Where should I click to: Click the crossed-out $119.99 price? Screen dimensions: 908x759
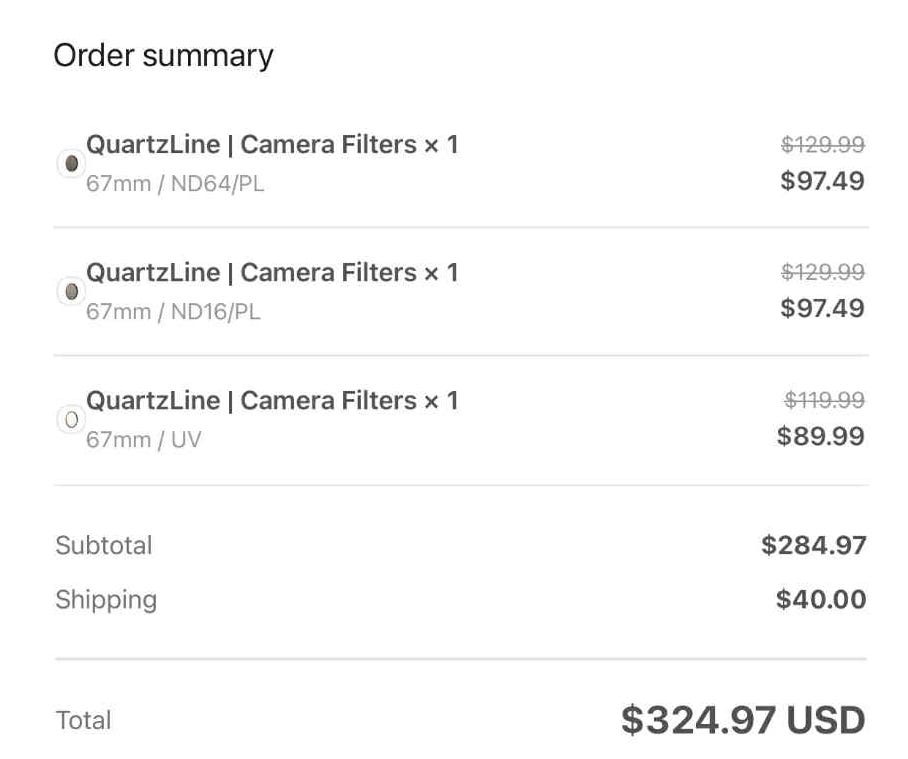[824, 401]
